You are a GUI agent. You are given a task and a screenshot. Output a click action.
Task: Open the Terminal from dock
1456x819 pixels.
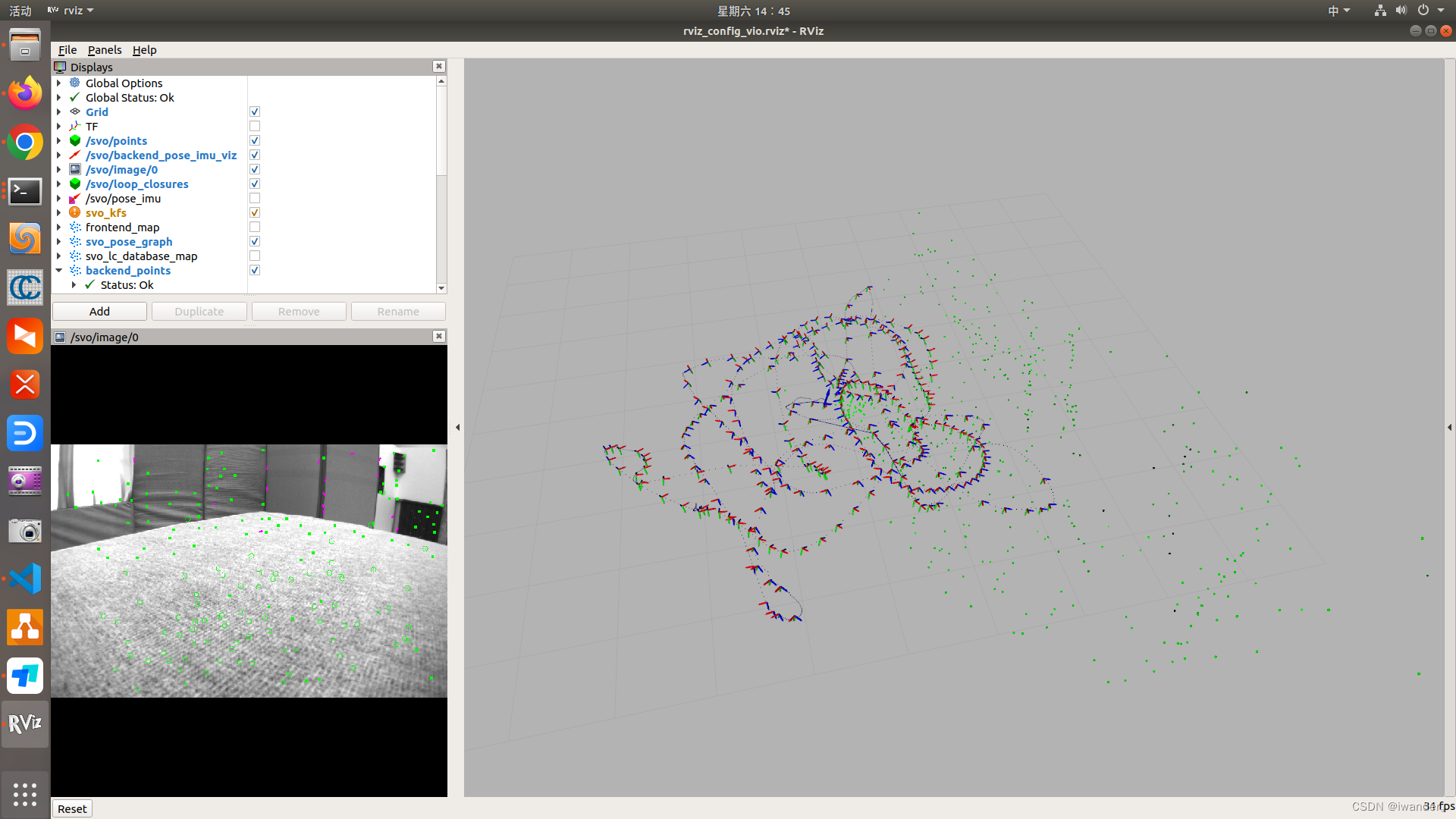[x=25, y=191]
